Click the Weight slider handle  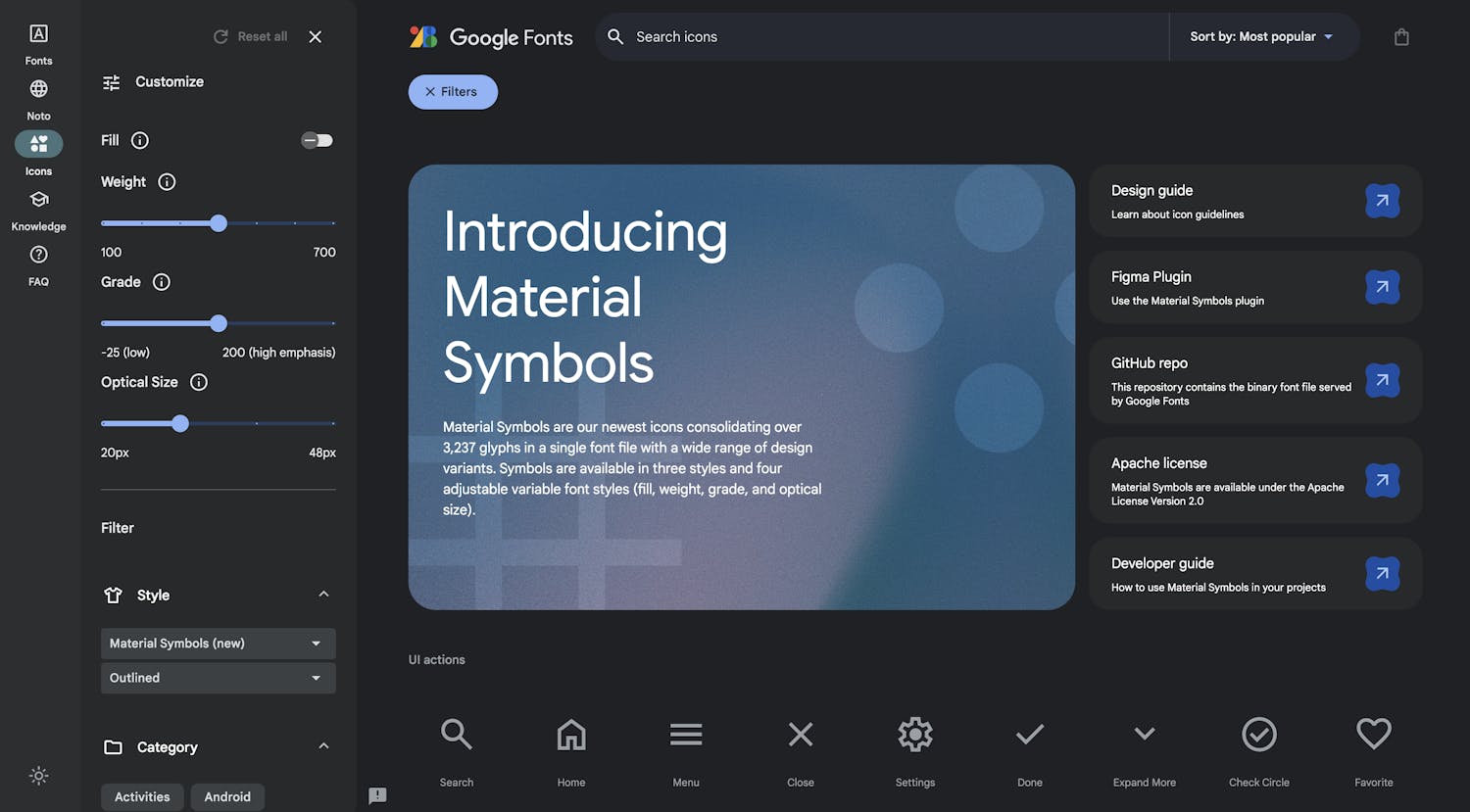coord(219,223)
